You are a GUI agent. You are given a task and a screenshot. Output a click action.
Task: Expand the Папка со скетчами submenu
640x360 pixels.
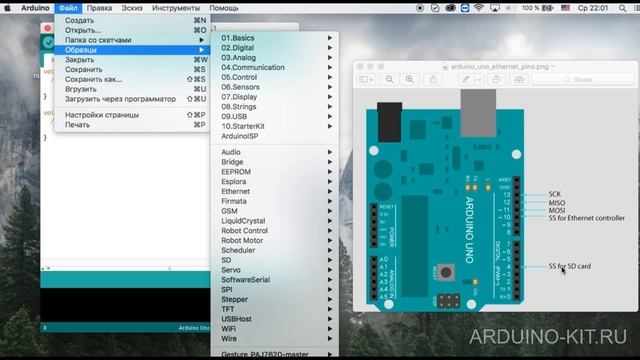[132, 40]
